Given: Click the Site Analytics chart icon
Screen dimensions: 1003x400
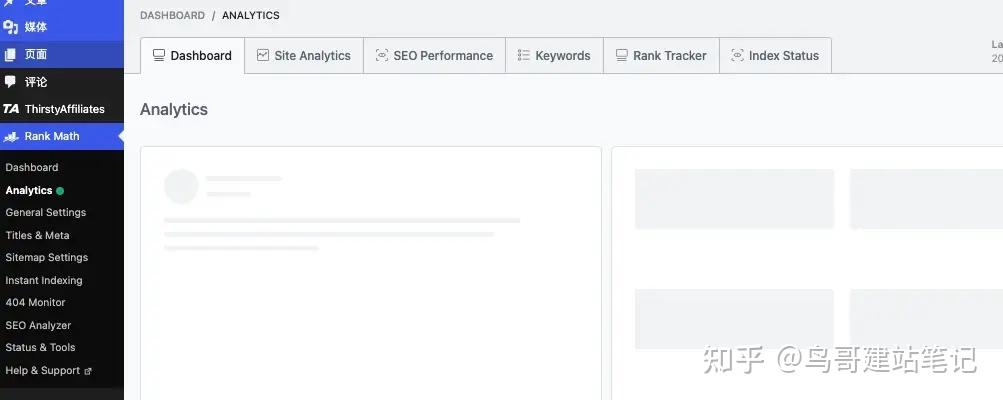Looking at the screenshot, I should tap(263, 56).
